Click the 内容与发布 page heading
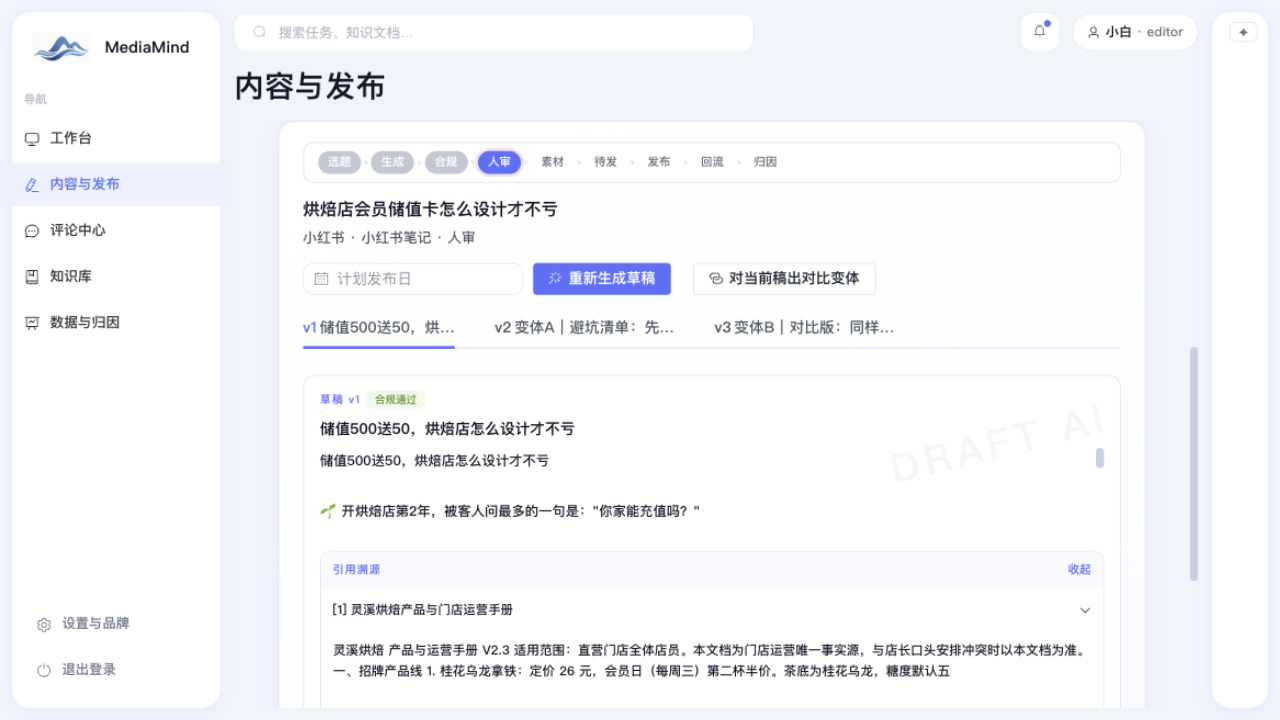Viewport: 1280px width, 720px height. 310,87
